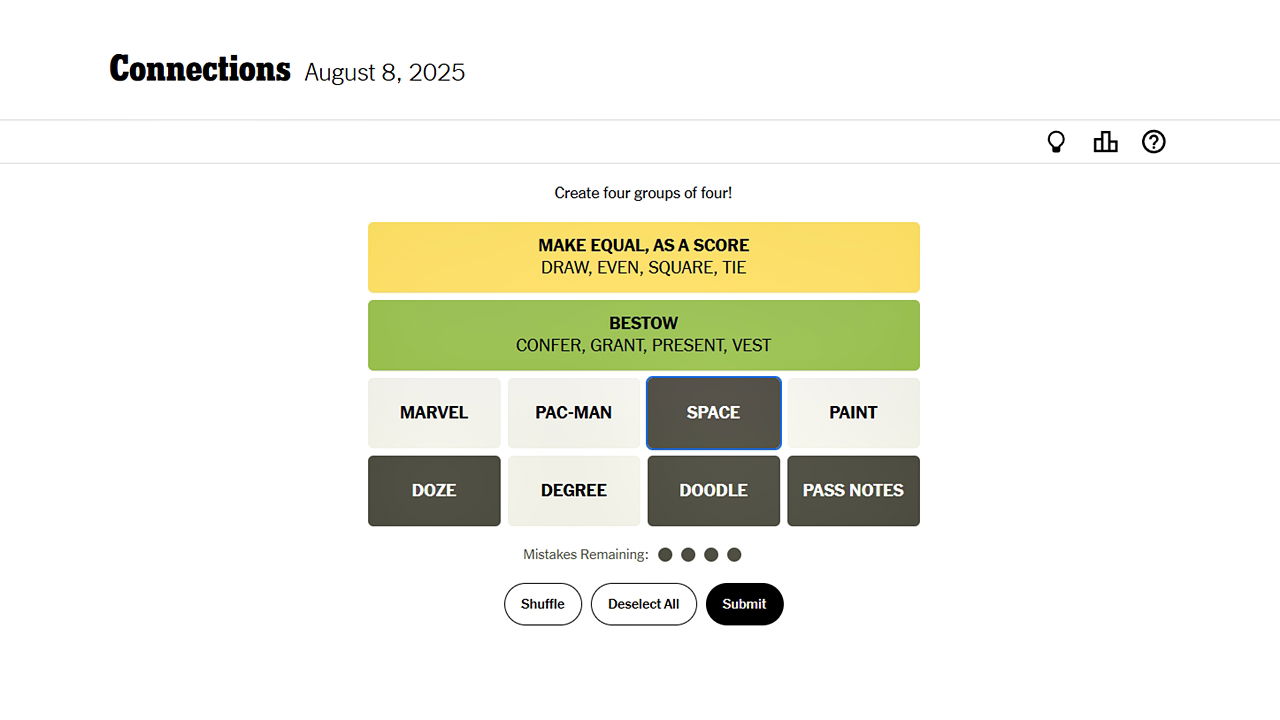Click the Connections title
Viewport: 1280px width, 720px height.
pyautogui.click(x=199, y=68)
